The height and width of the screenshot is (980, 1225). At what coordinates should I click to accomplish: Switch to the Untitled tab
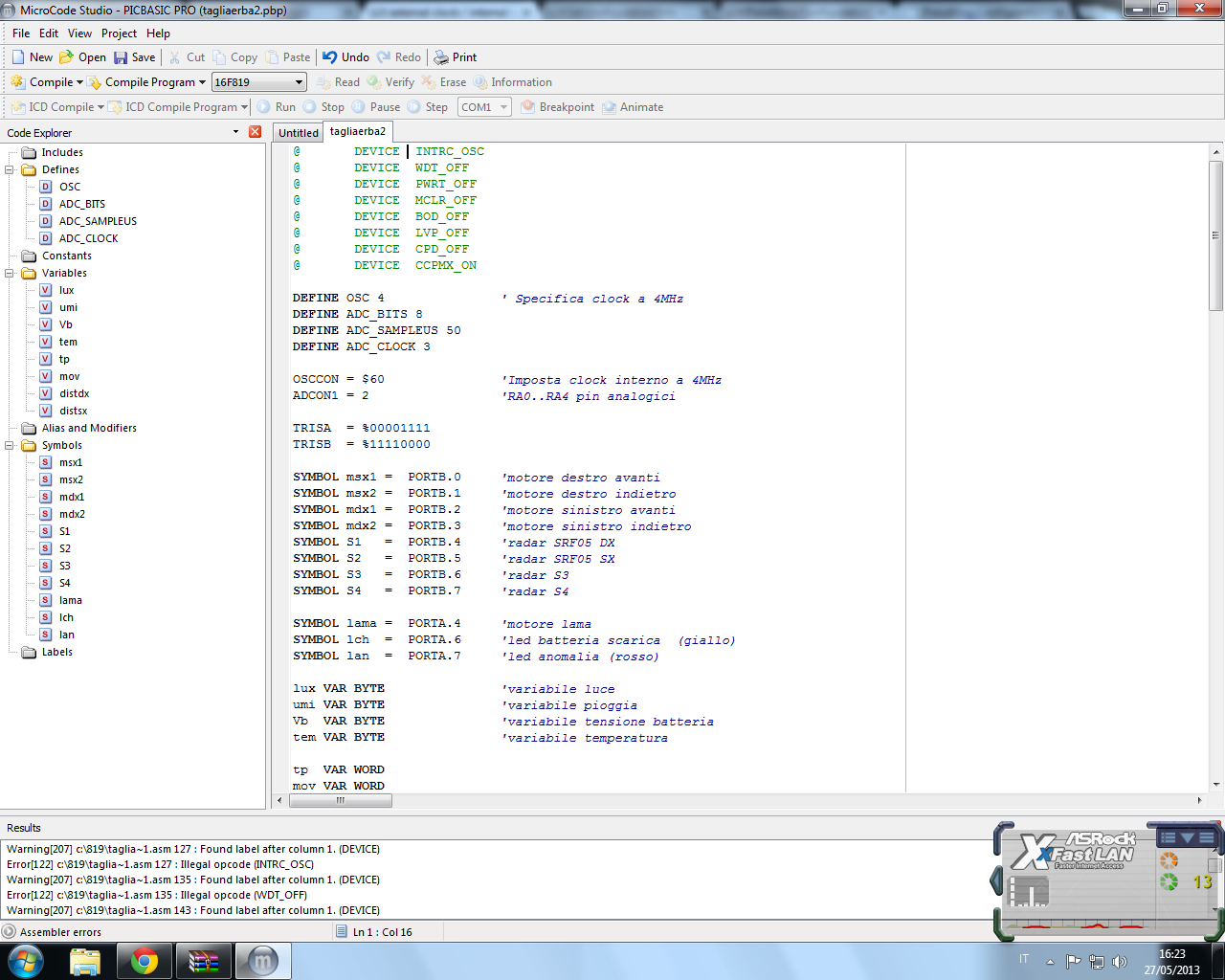coord(299,133)
